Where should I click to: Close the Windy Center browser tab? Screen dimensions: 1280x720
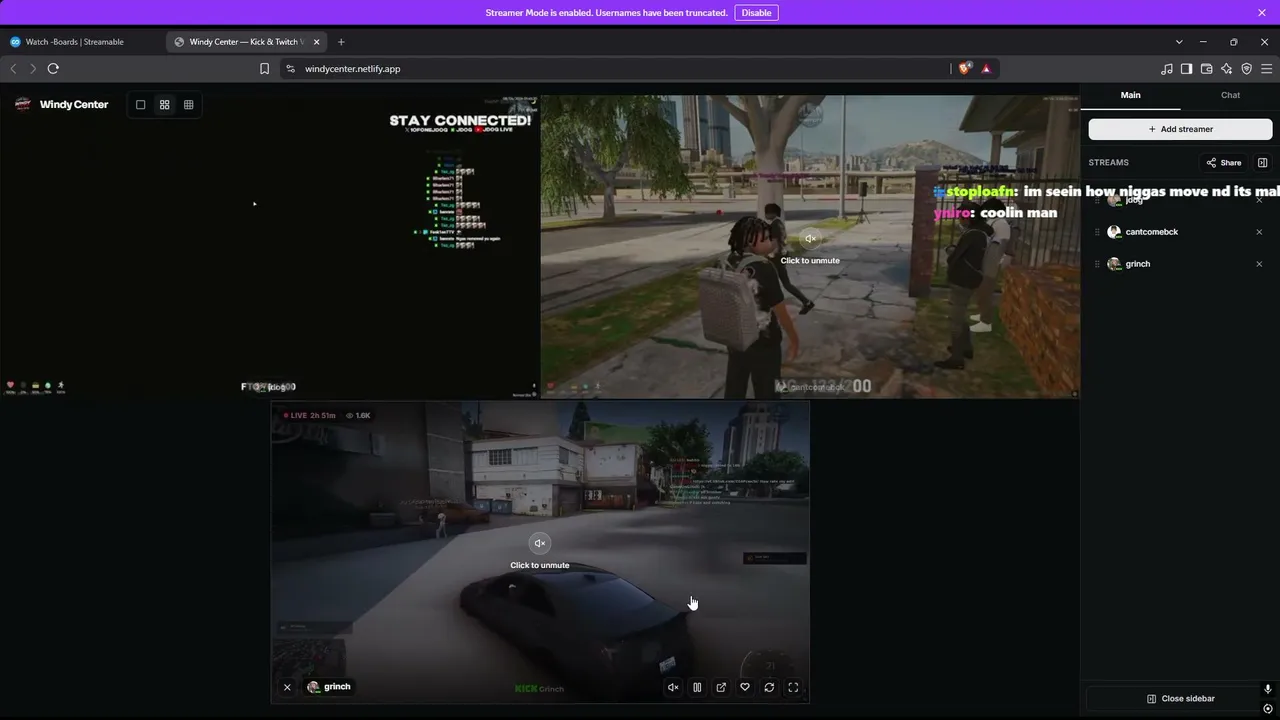click(317, 42)
